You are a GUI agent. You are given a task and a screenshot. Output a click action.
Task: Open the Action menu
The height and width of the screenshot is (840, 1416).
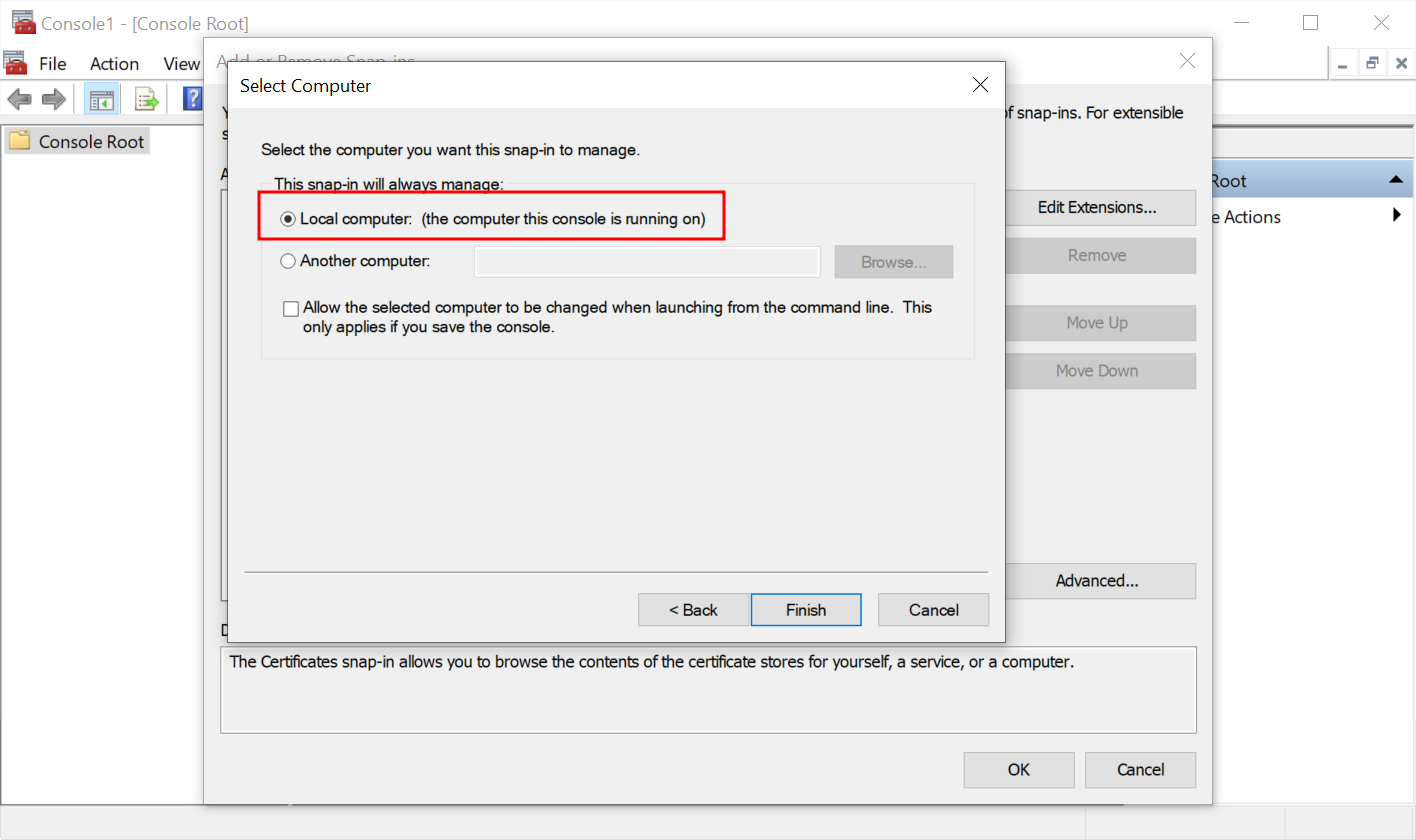(x=114, y=64)
